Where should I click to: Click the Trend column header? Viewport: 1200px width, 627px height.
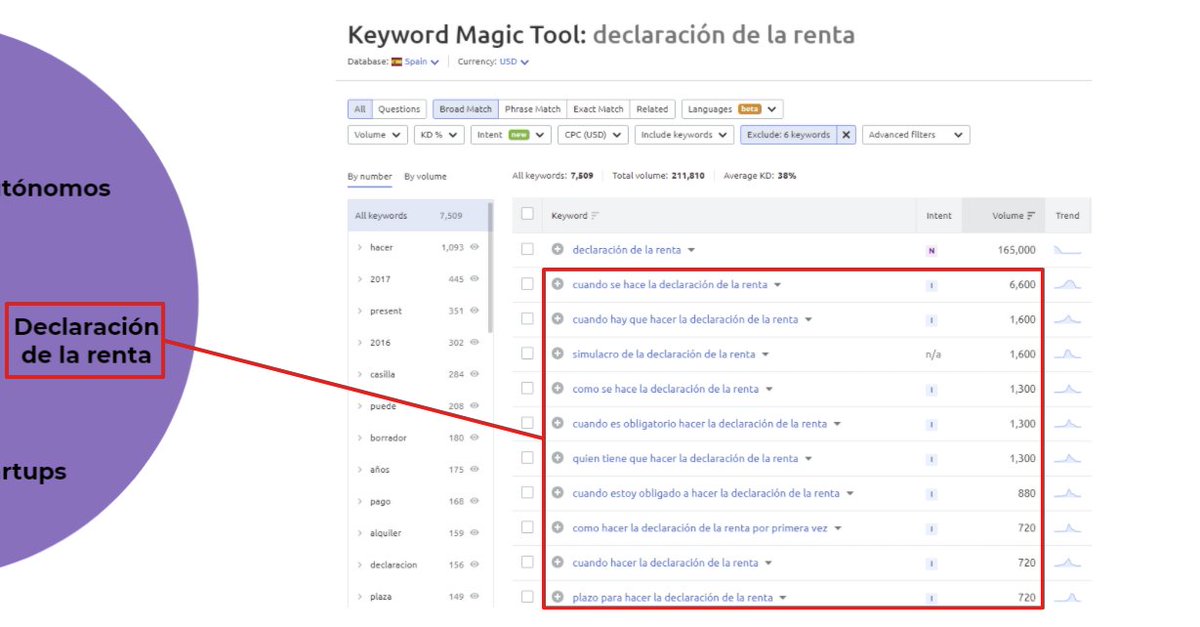click(x=1067, y=216)
